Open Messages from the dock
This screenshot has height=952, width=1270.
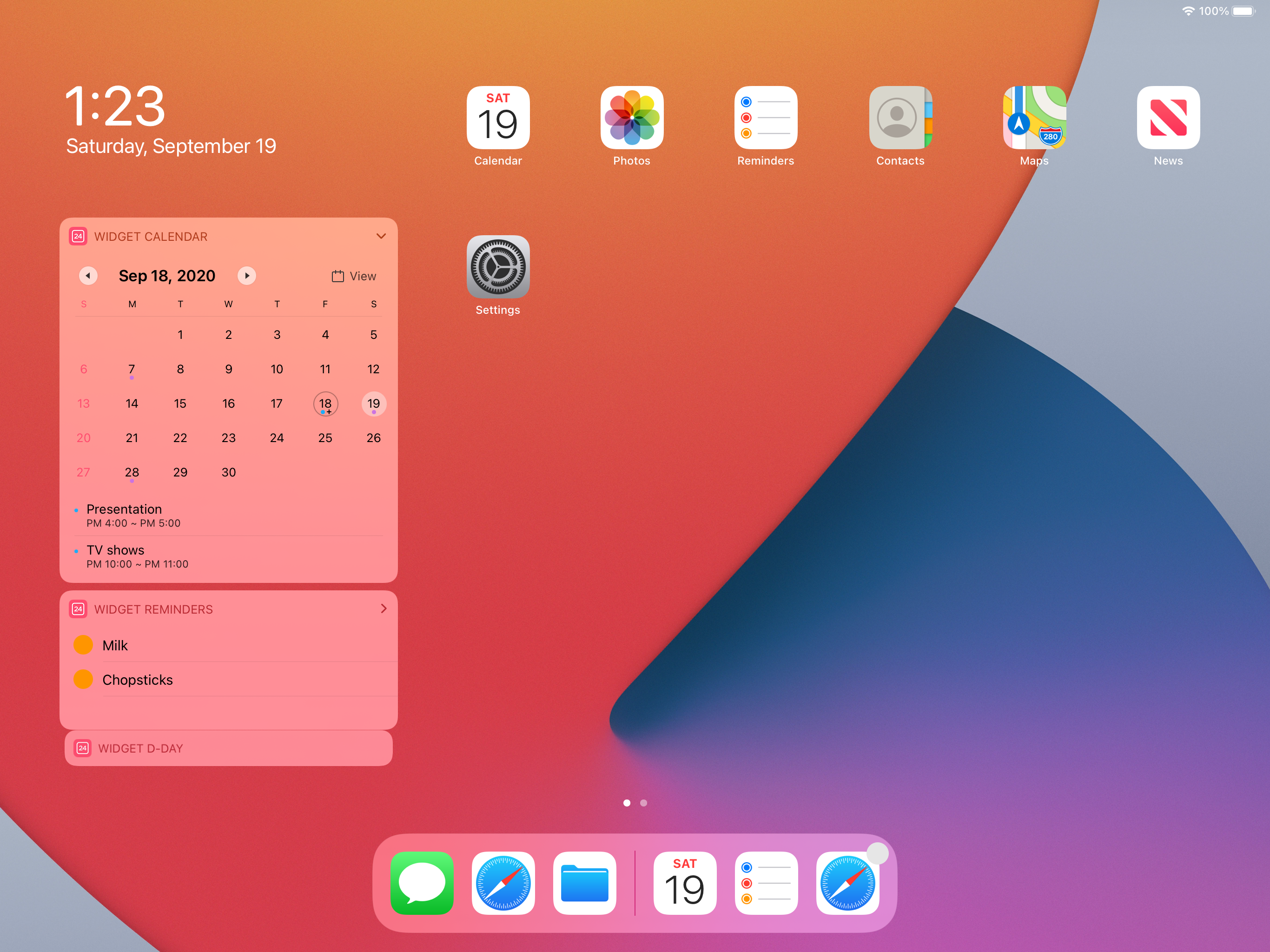422,883
